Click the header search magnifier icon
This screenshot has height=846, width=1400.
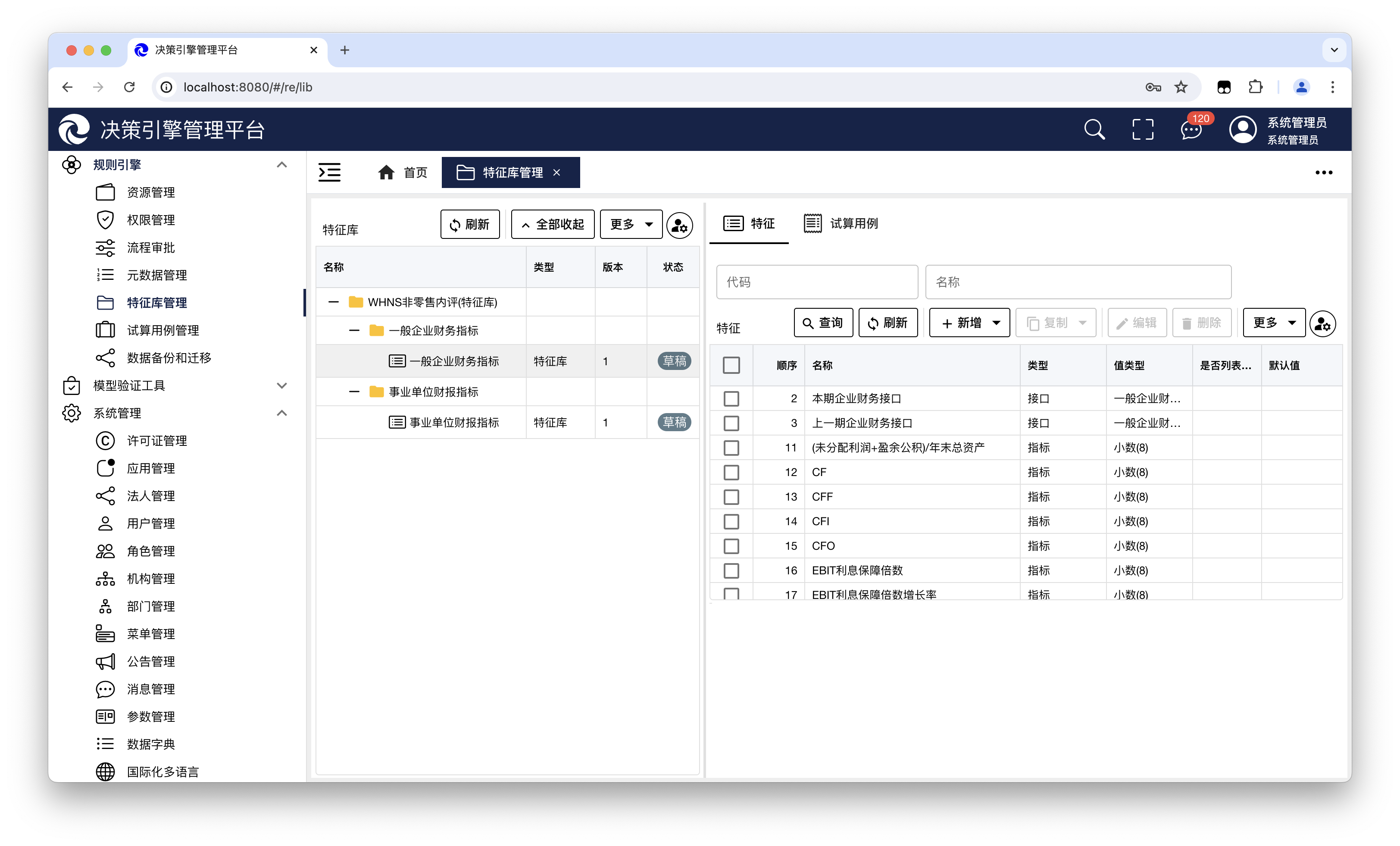1094,130
